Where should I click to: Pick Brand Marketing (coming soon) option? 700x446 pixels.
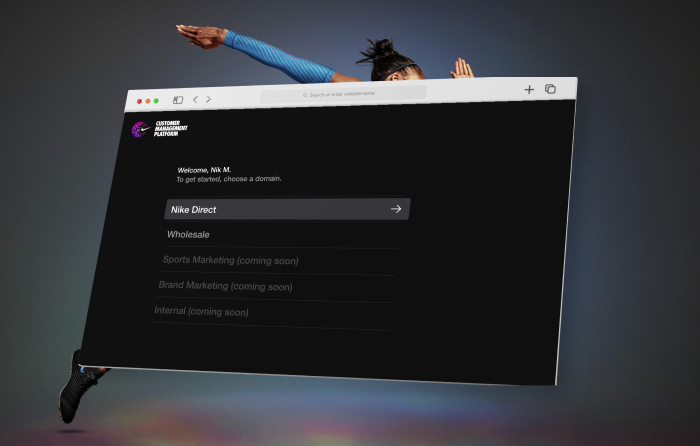point(225,286)
